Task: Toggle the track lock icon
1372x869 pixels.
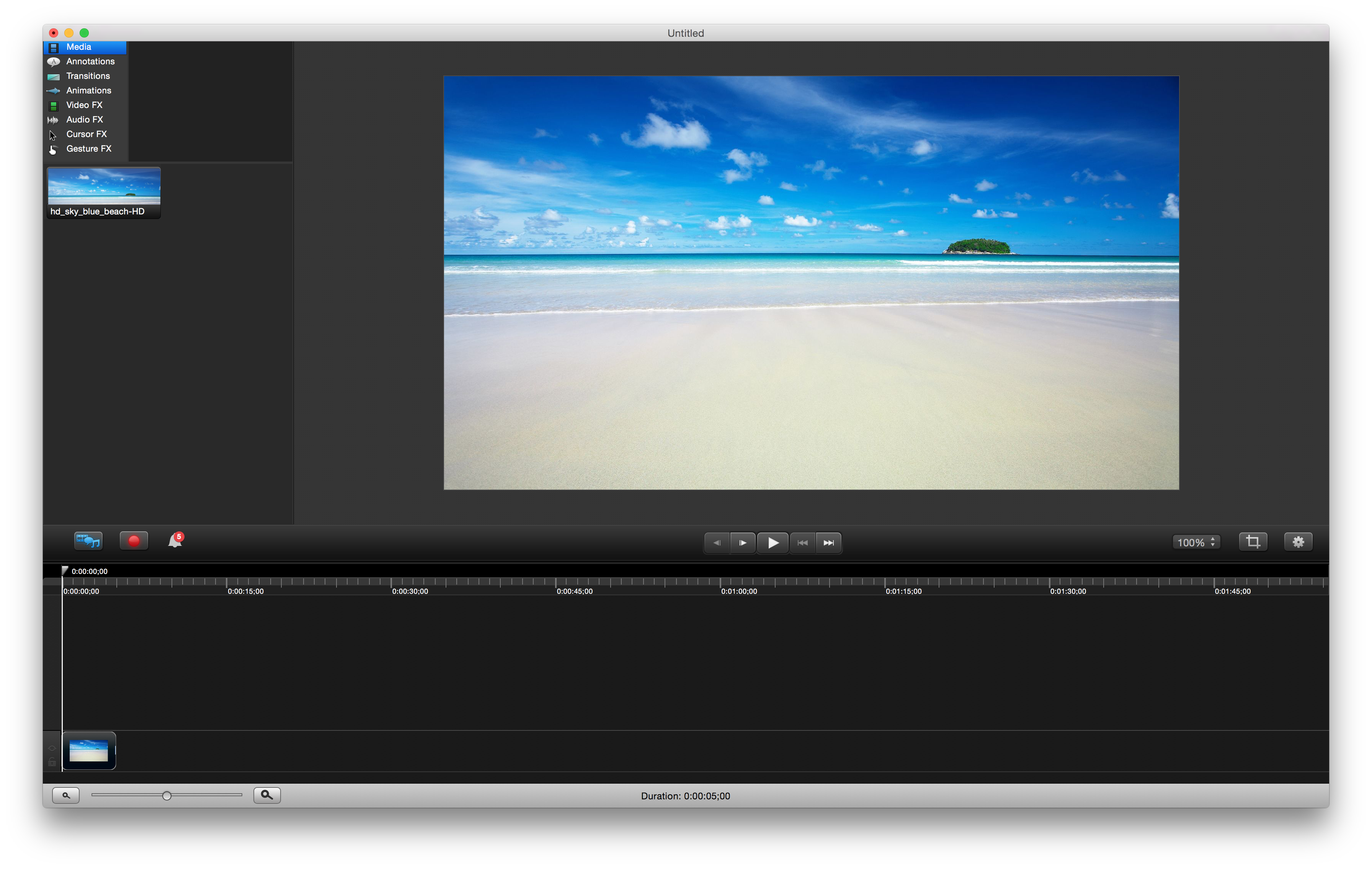Action: 52,762
